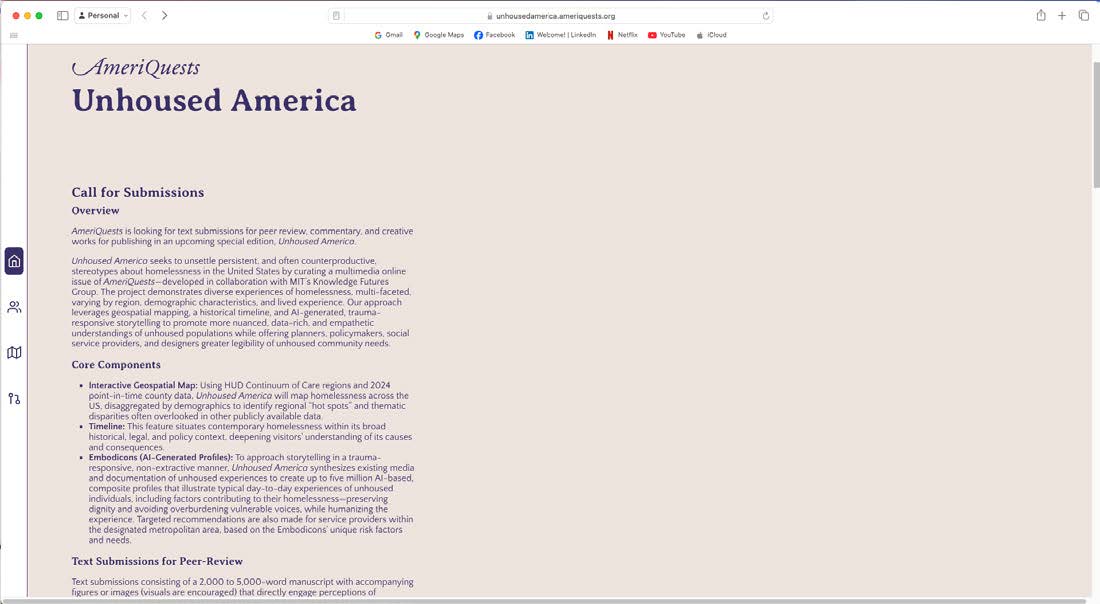The image size is (1100, 604).
Task: Open the Personal profile dropdown
Action: (x=103, y=15)
